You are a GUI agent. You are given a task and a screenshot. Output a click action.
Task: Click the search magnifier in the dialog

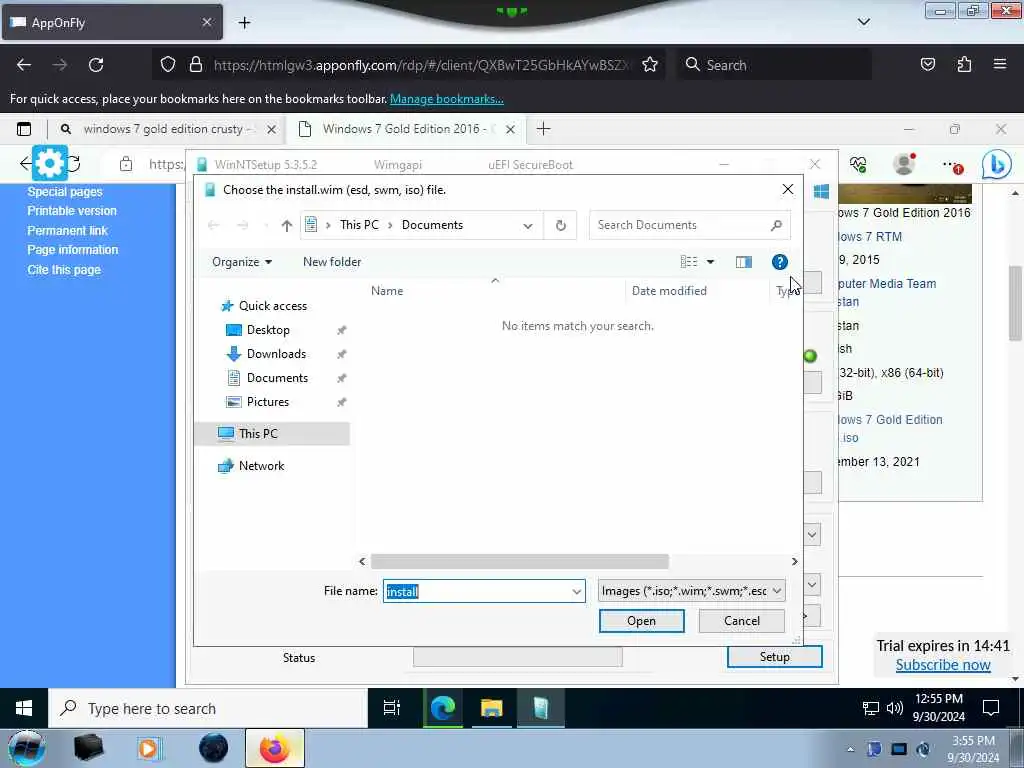(x=776, y=225)
